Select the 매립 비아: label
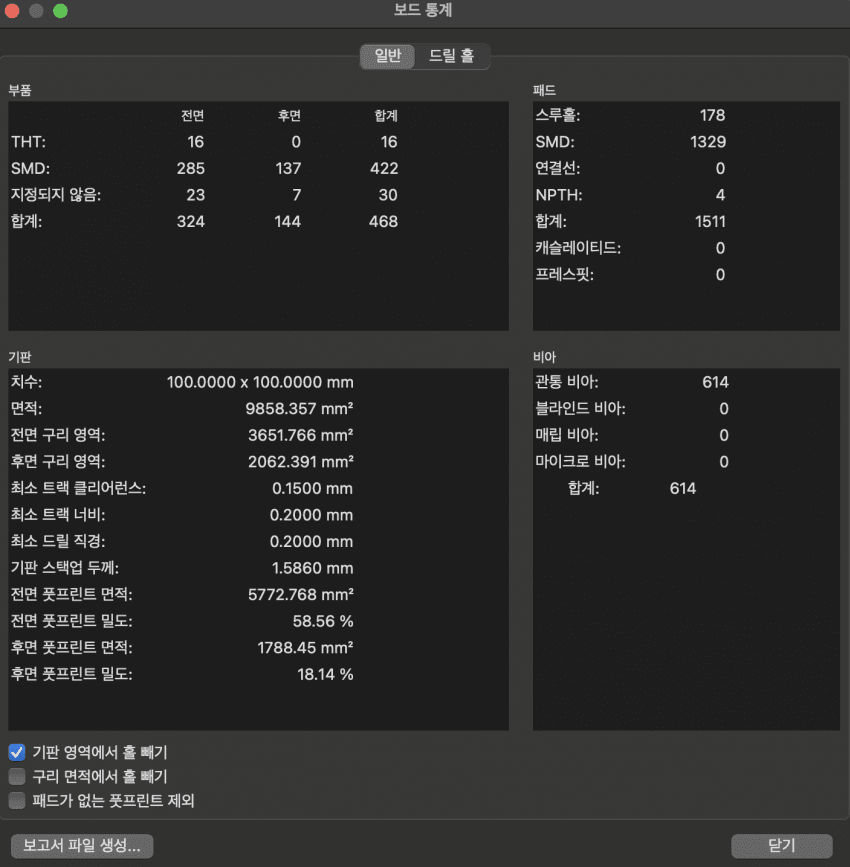The image size is (850, 867). coord(566,435)
